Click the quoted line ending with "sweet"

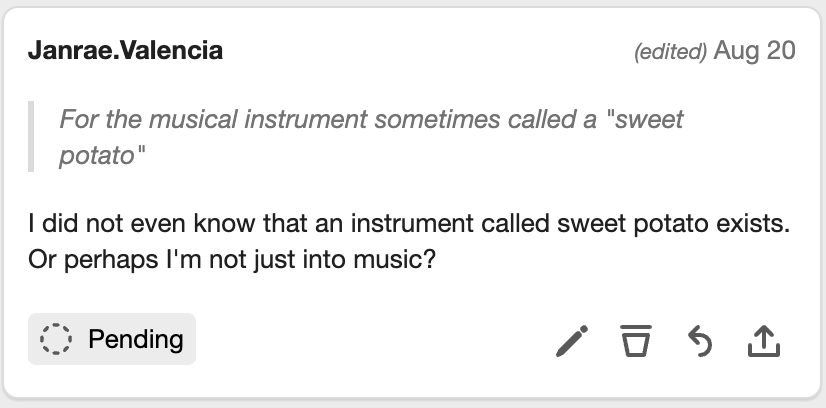pos(371,120)
